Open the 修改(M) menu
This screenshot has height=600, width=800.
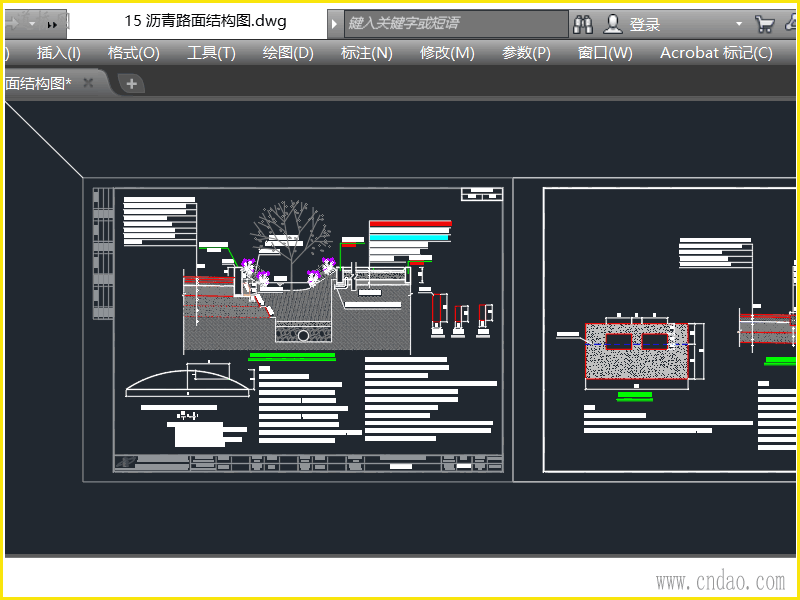coord(447,53)
